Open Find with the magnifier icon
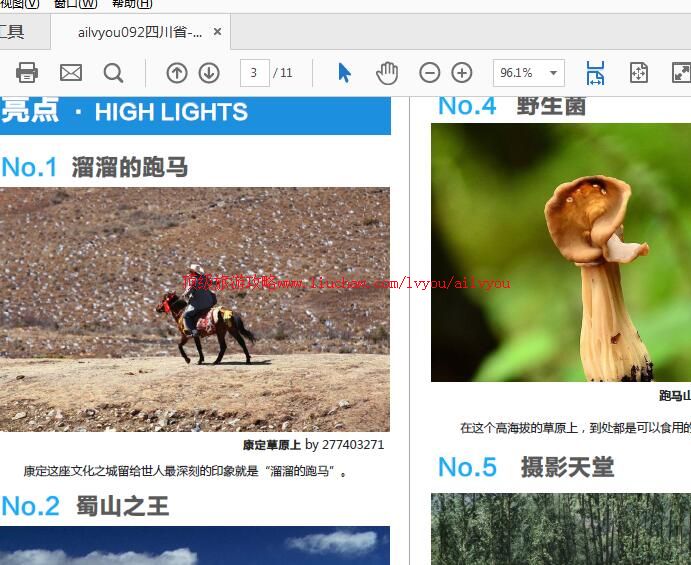This screenshot has width=691, height=565. click(x=114, y=73)
